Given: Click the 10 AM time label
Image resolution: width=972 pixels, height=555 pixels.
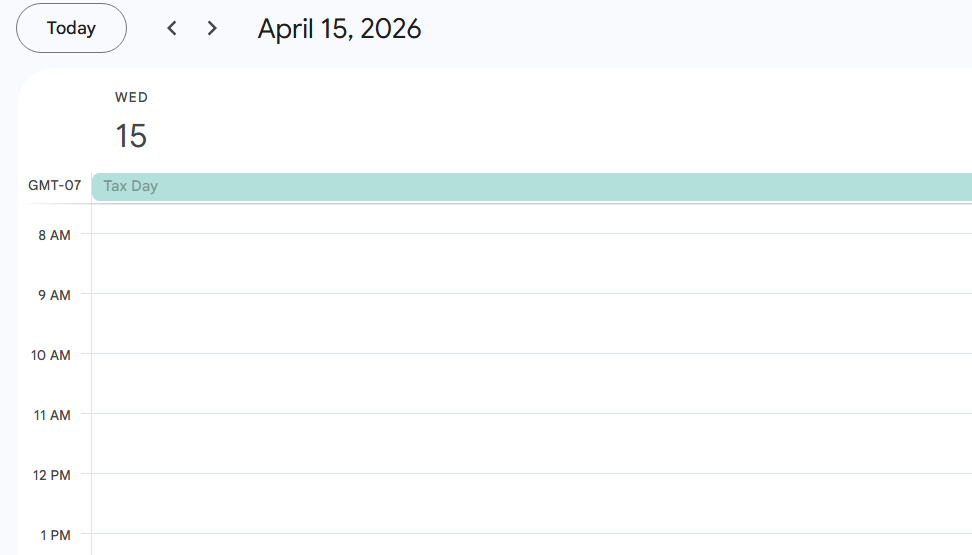Looking at the screenshot, I should (51, 355).
